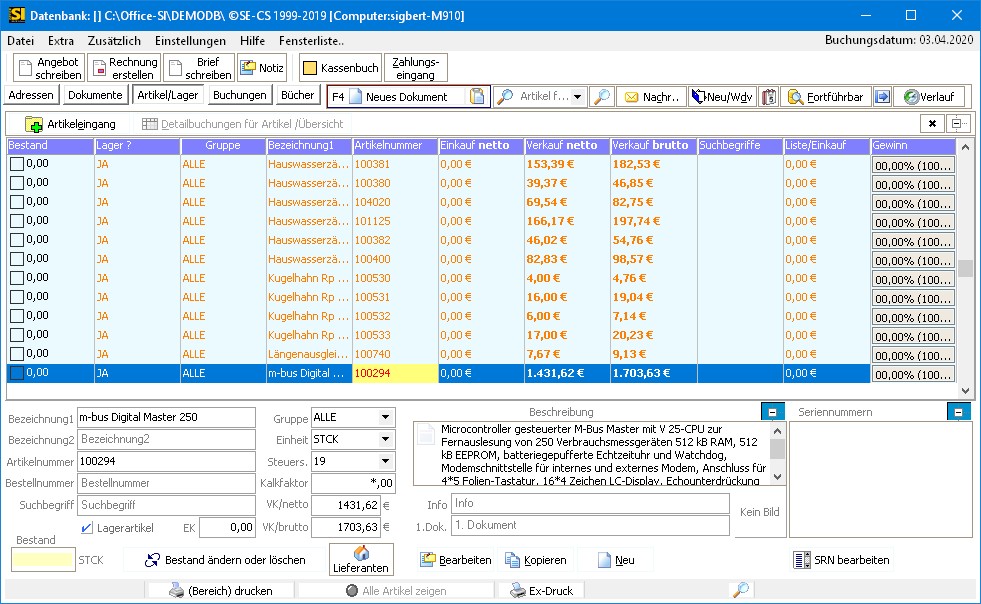Open the Einstellungen menu
The image size is (981, 604).
pyautogui.click(x=190, y=41)
